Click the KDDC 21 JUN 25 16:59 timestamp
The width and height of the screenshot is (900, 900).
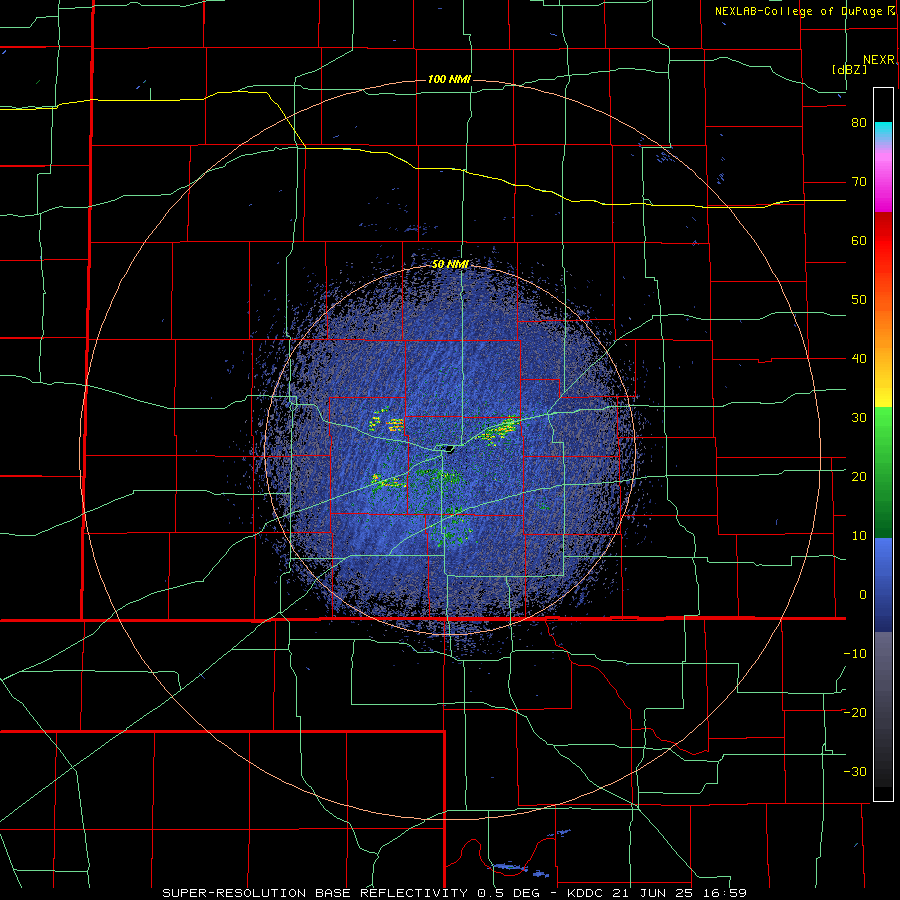pyautogui.click(x=656, y=893)
